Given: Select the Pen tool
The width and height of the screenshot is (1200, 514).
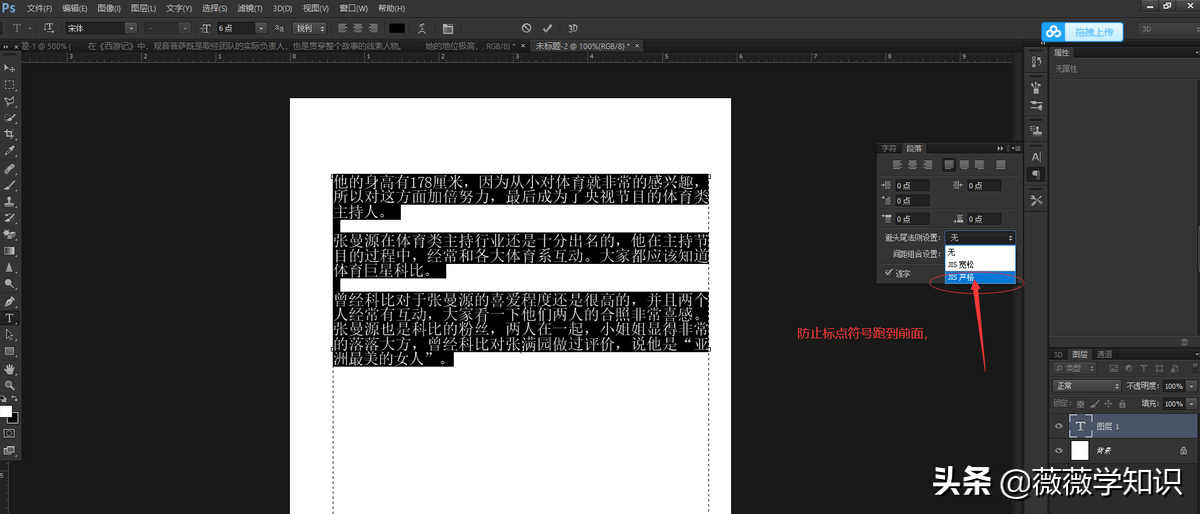Looking at the screenshot, I should tap(10, 301).
